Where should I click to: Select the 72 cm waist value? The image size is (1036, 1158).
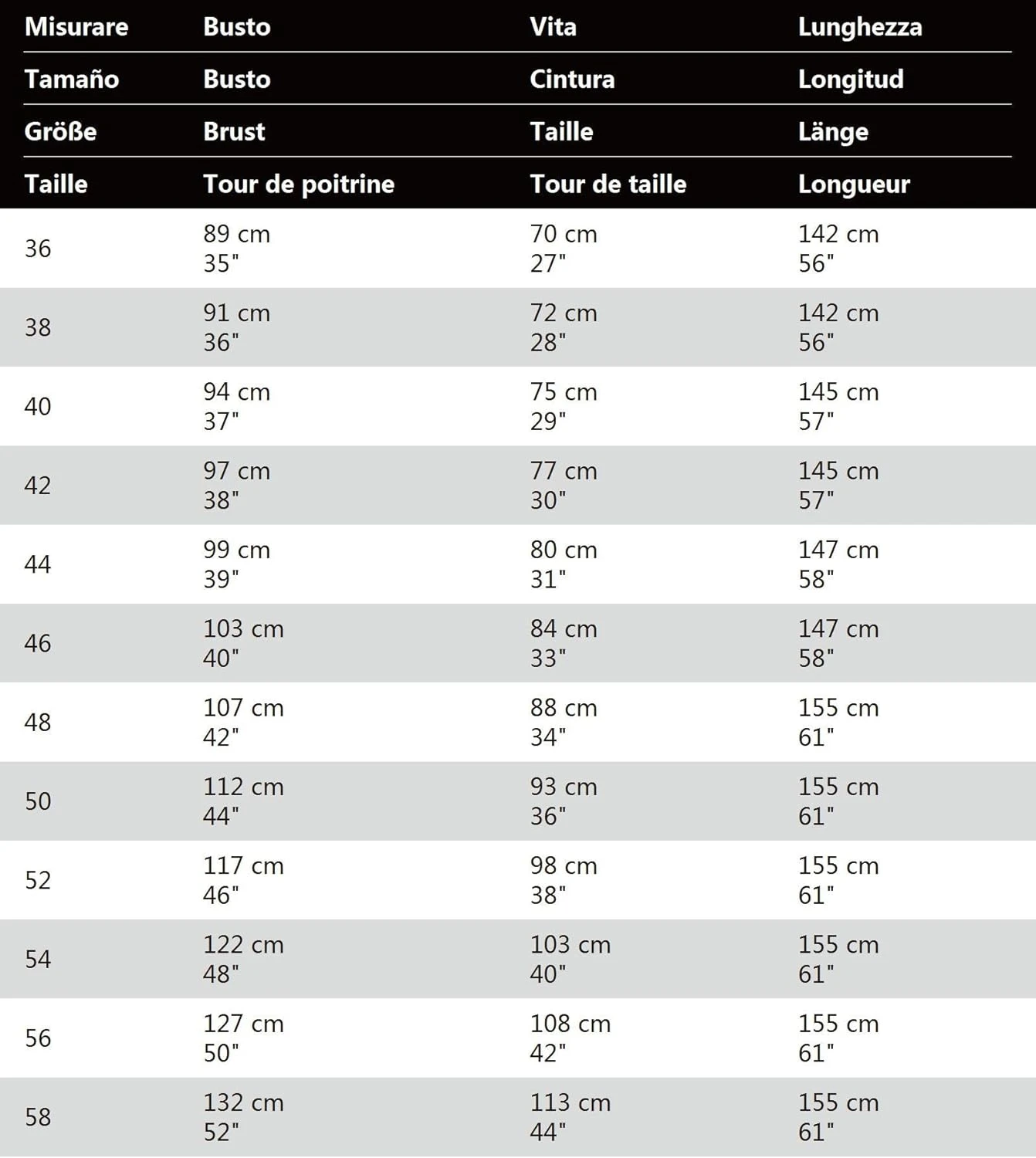pyautogui.click(x=564, y=313)
